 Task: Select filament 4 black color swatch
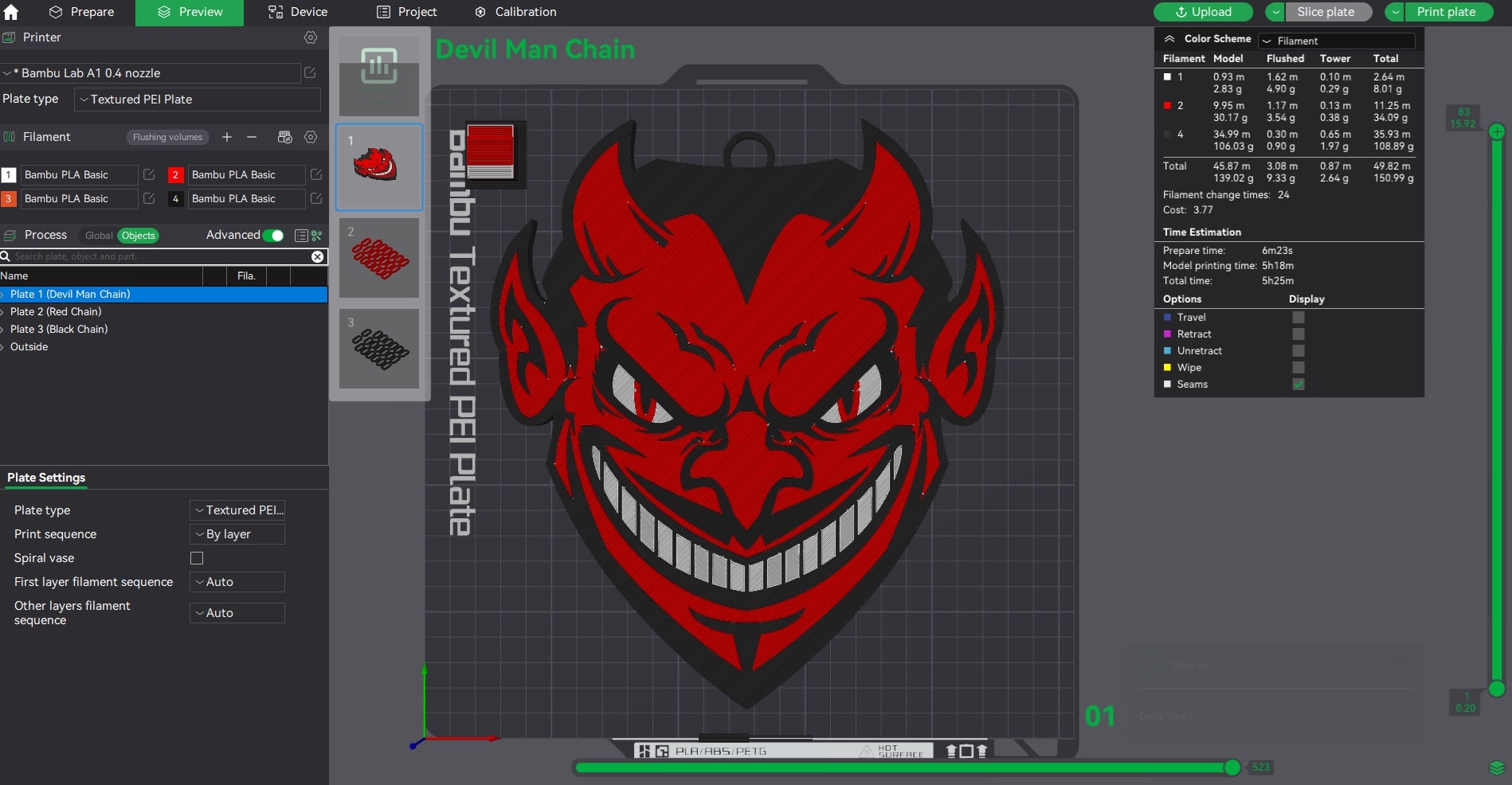tap(176, 198)
